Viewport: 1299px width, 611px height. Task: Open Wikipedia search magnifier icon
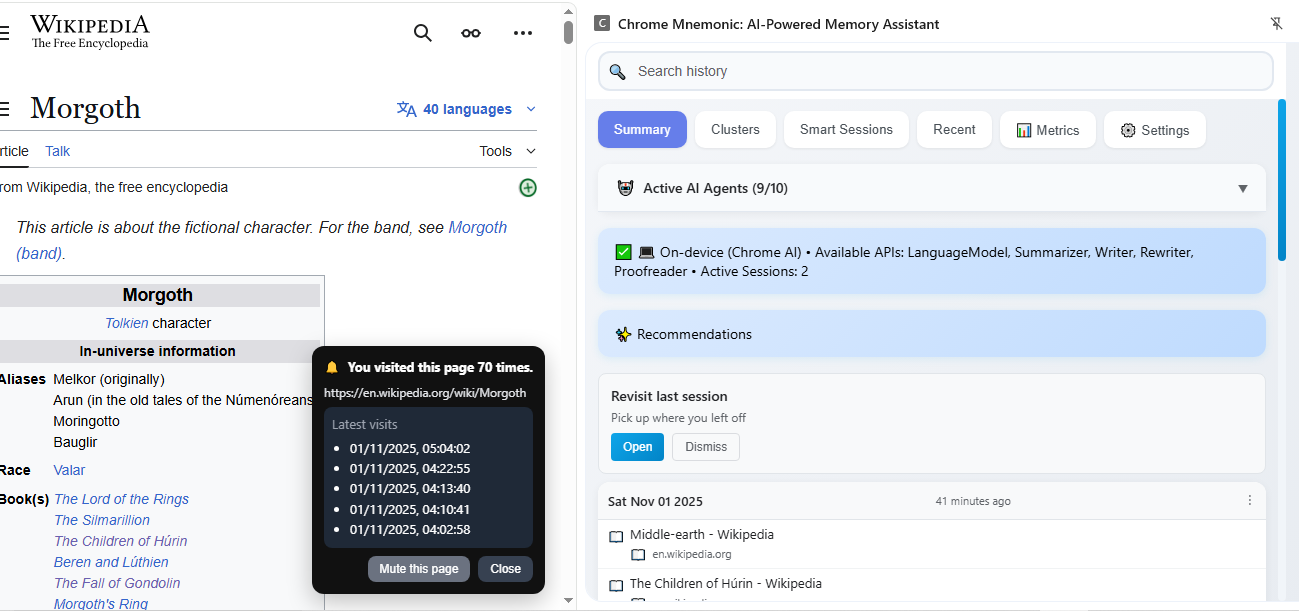[423, 33]
